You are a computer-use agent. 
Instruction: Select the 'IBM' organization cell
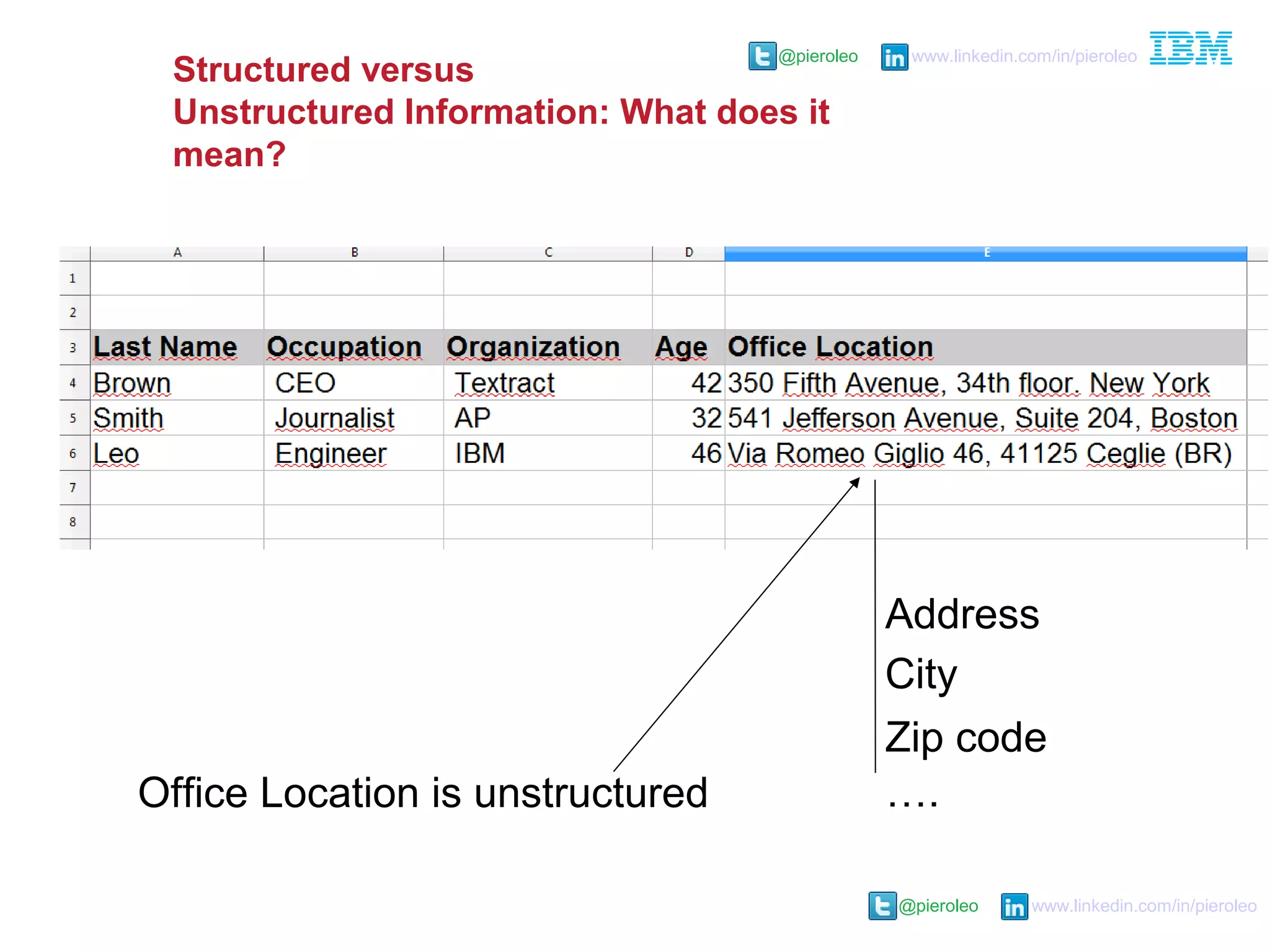coord(548,453)
